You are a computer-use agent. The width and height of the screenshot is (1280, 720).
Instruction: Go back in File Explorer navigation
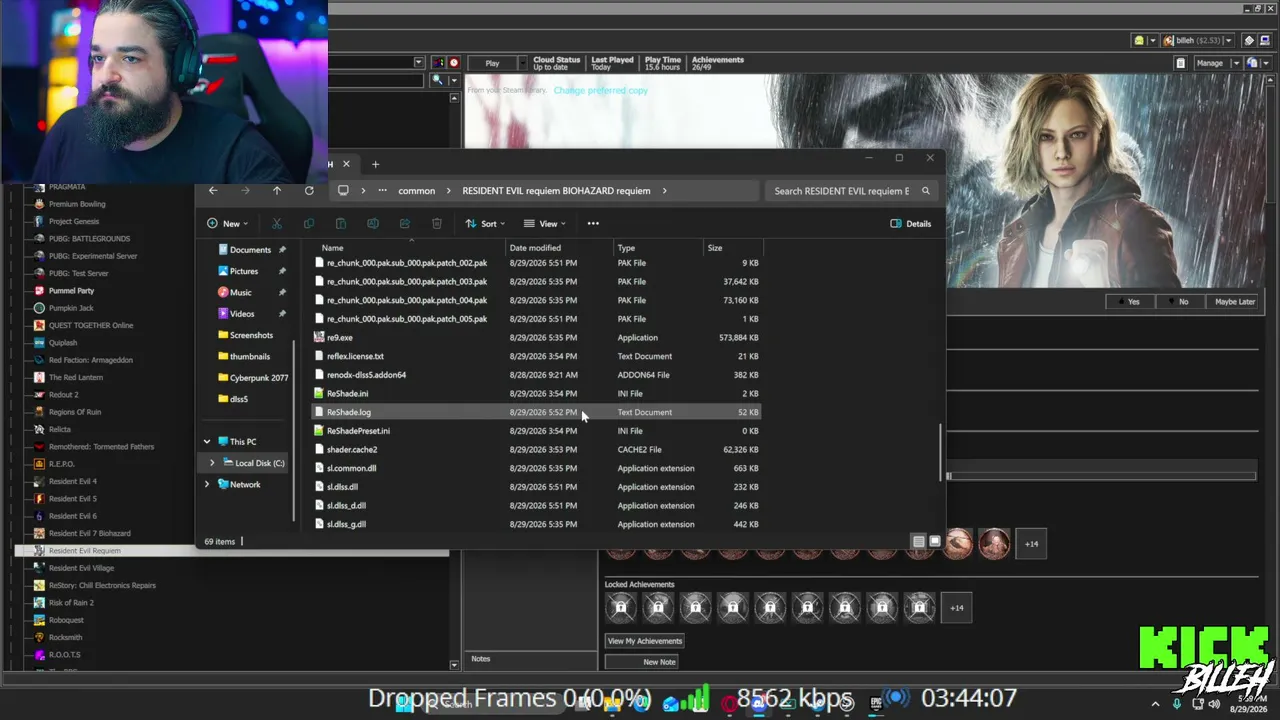(x=213, y=191)
